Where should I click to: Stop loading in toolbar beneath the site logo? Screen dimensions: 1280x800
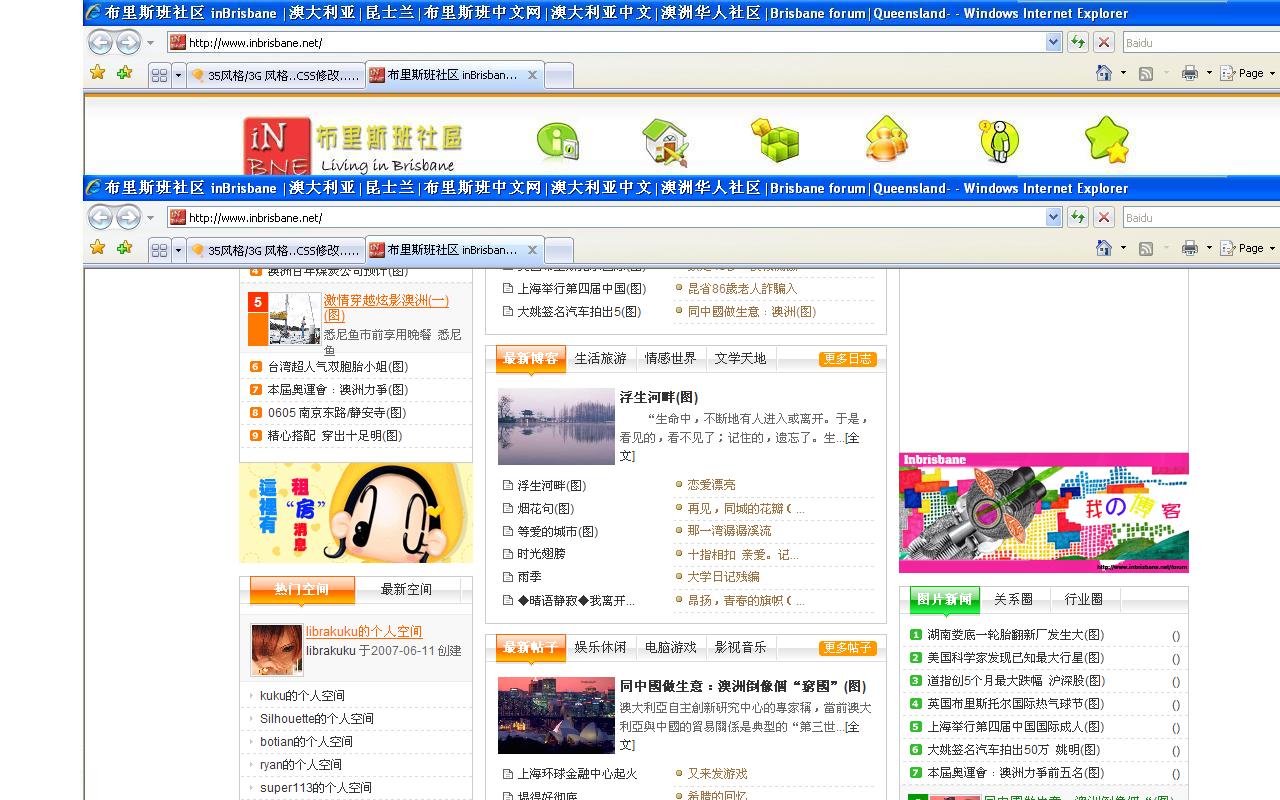coord(1104,217)
